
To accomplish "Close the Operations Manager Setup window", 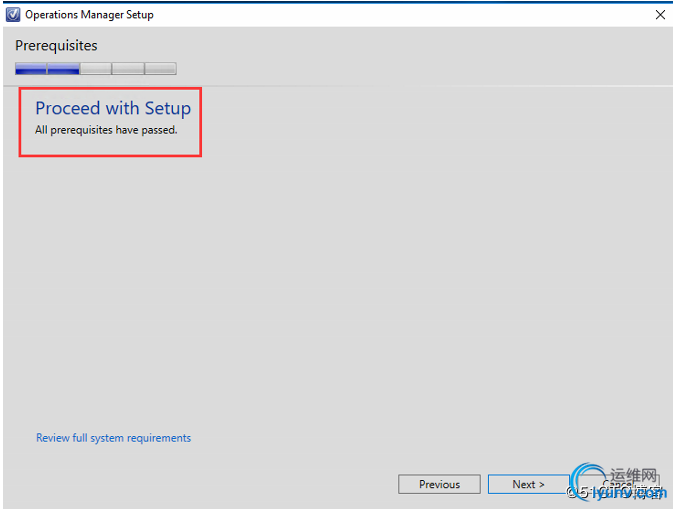I will pos(660,15).
